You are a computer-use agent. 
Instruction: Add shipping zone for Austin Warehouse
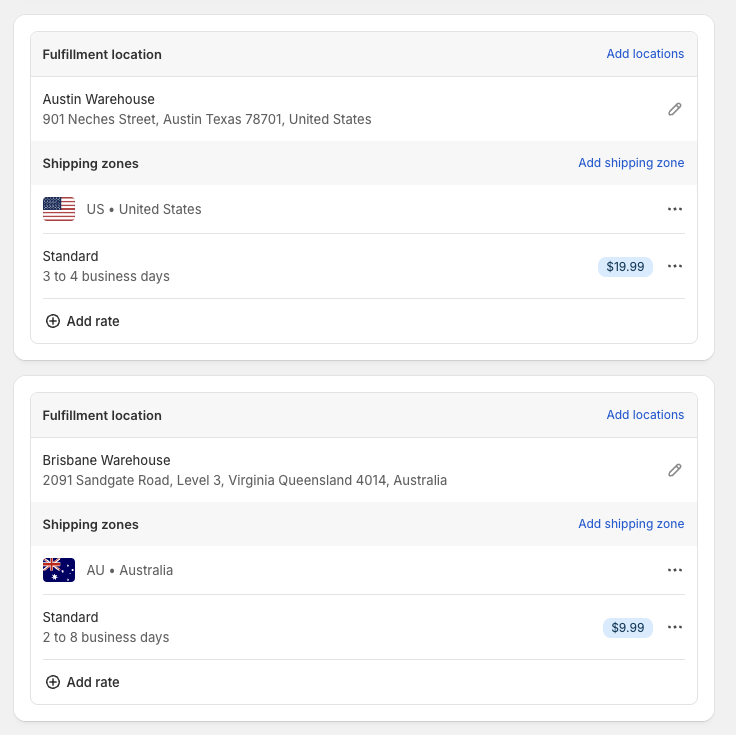point(631,163)
